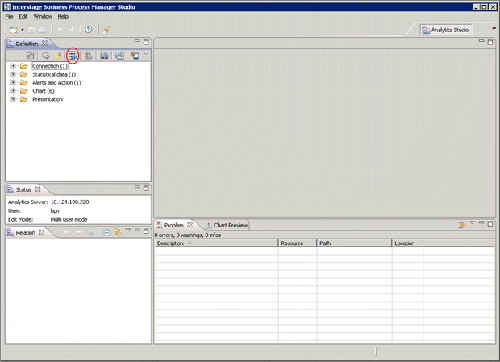Viewport: 500px width, 362px height.
Task: Click first grayed icon in Definition toolbar
Action: tap(30, 56)
